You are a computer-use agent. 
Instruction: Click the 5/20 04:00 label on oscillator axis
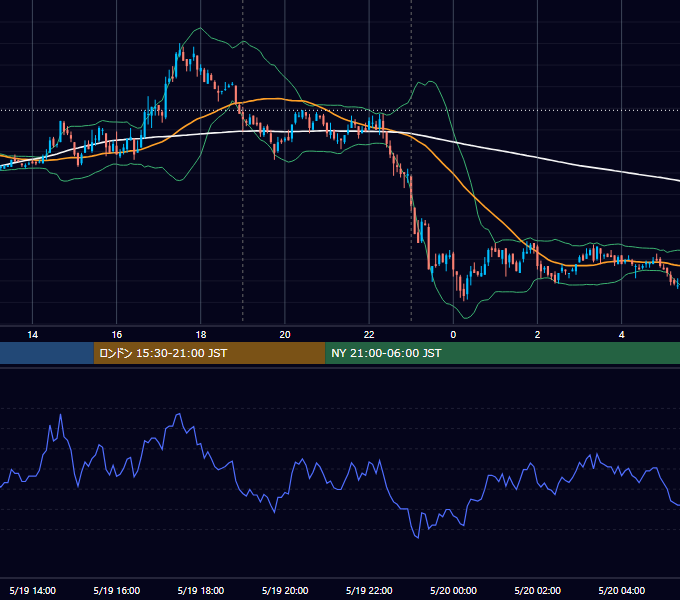tap(621, 590)
